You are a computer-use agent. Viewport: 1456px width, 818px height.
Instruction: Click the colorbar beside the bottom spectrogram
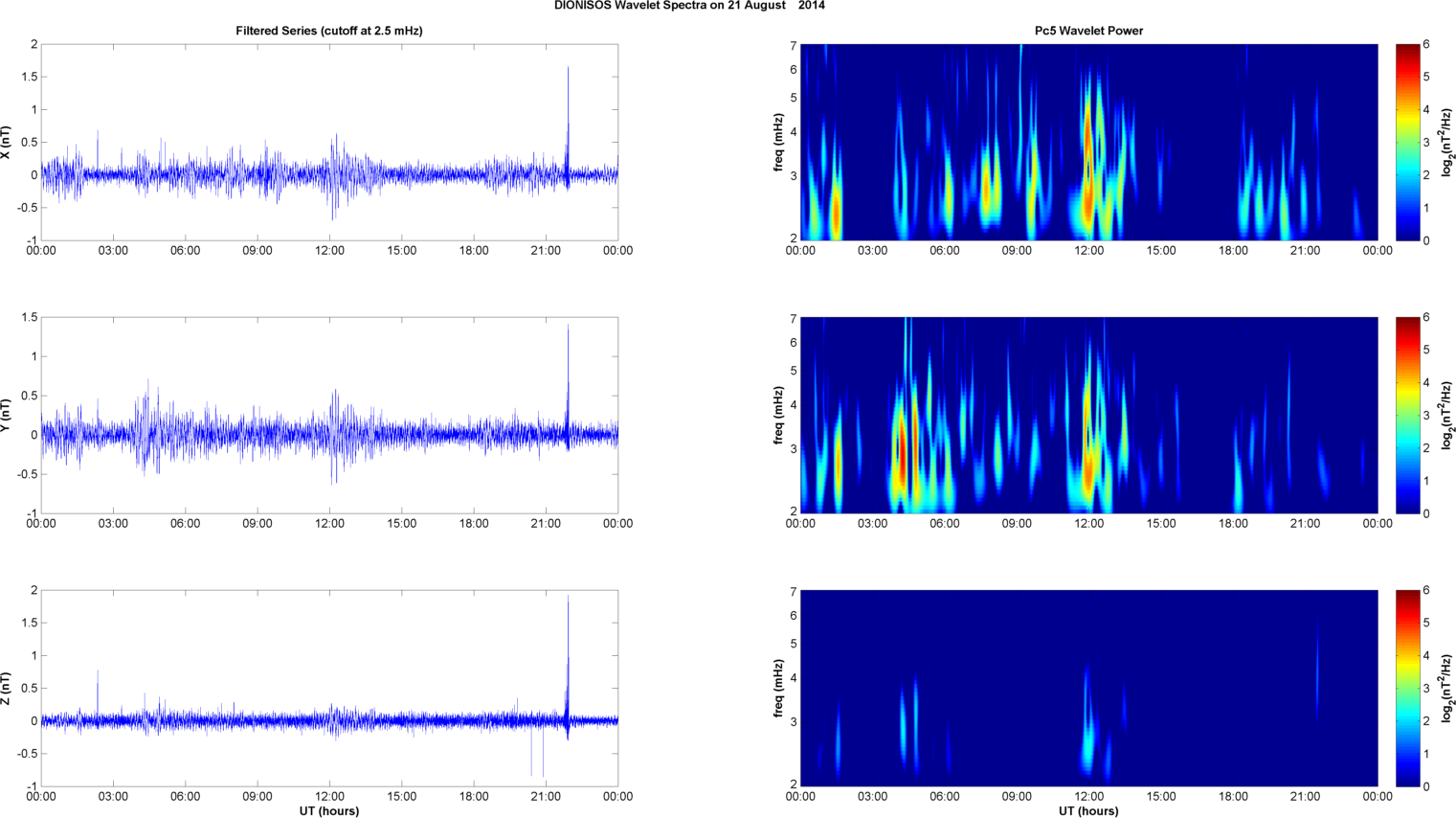(1407, 688)
